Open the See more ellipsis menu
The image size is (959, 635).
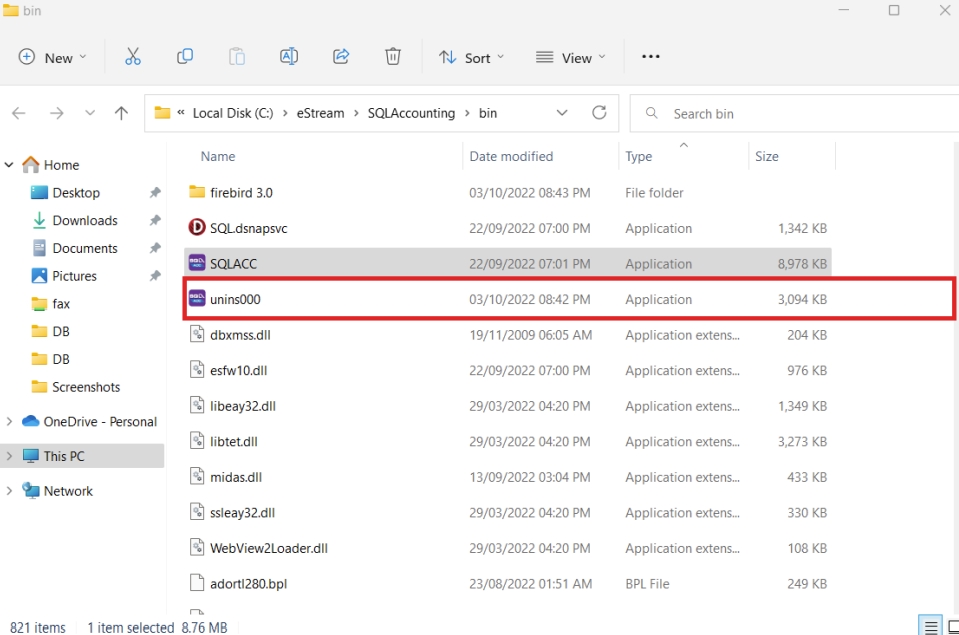point(651,57)
